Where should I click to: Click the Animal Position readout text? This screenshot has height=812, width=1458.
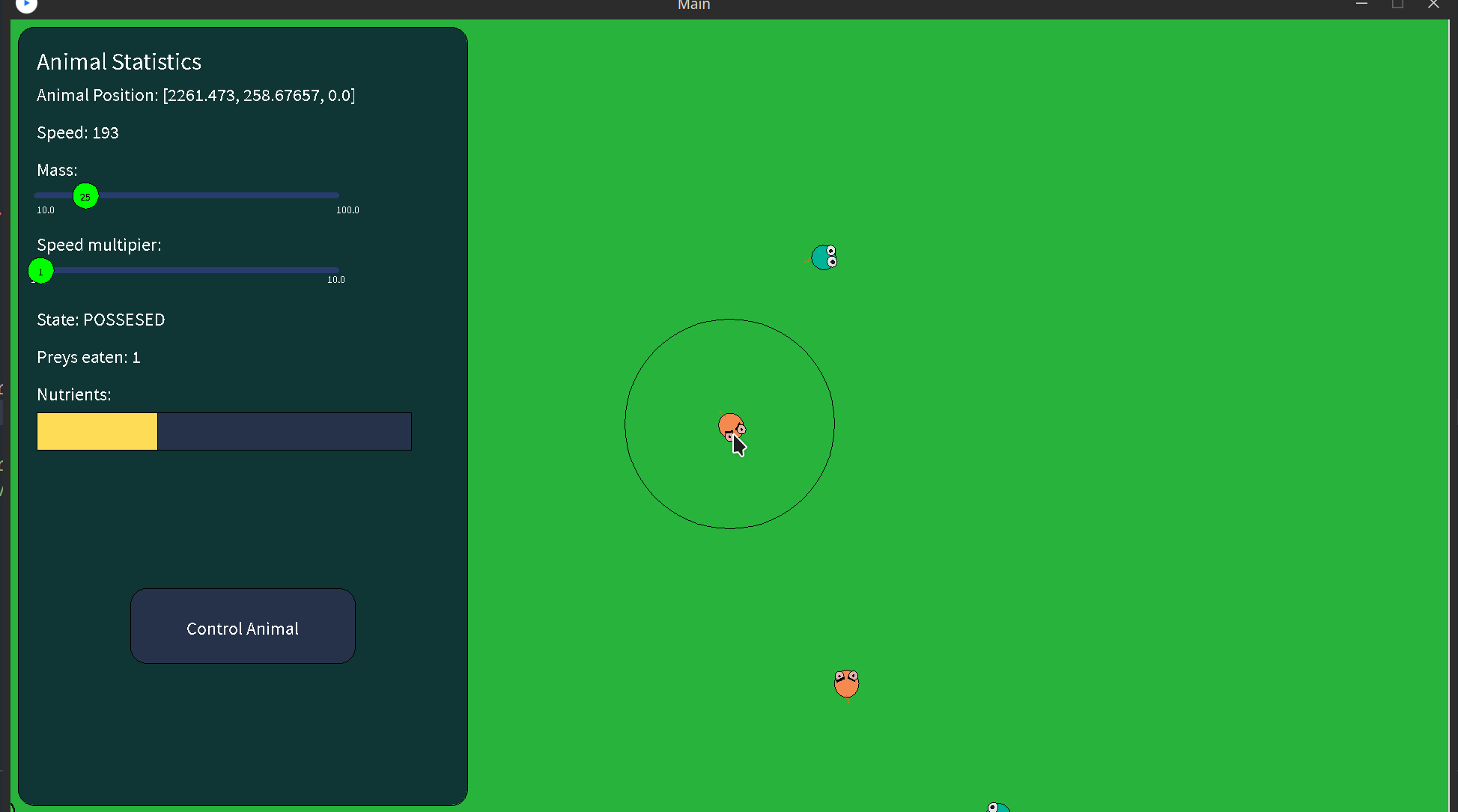click(x=195, y=95)
